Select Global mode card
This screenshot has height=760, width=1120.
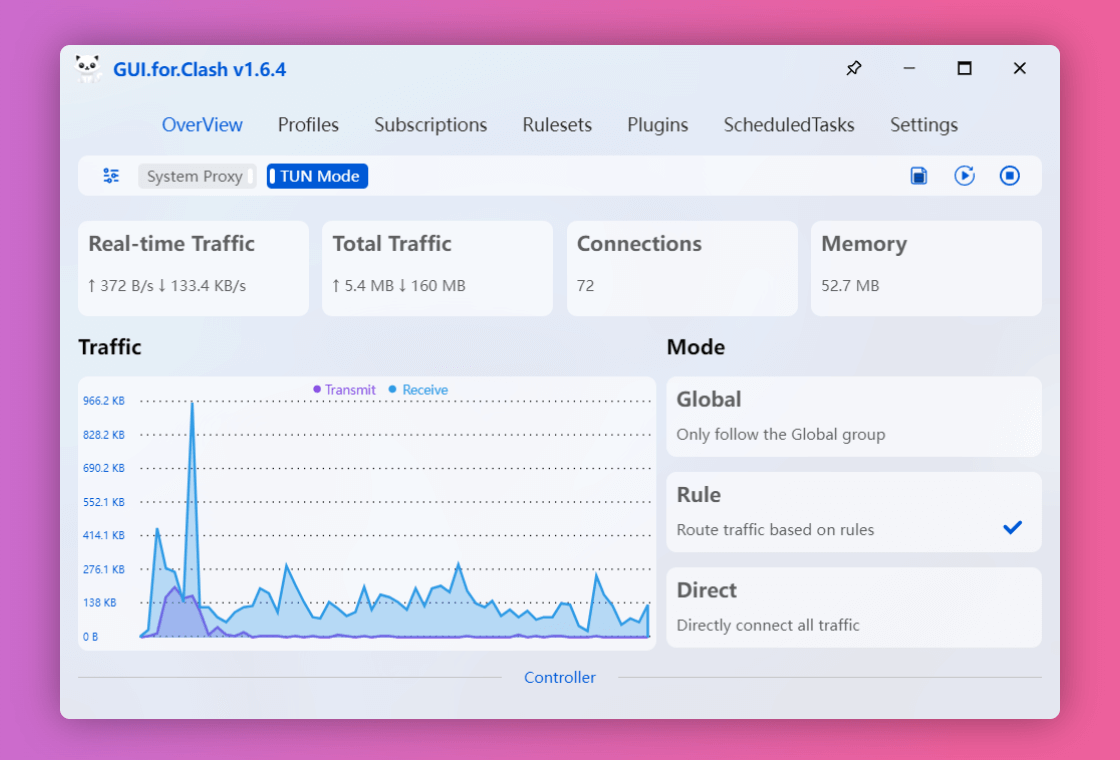click(x=854, y=416)
